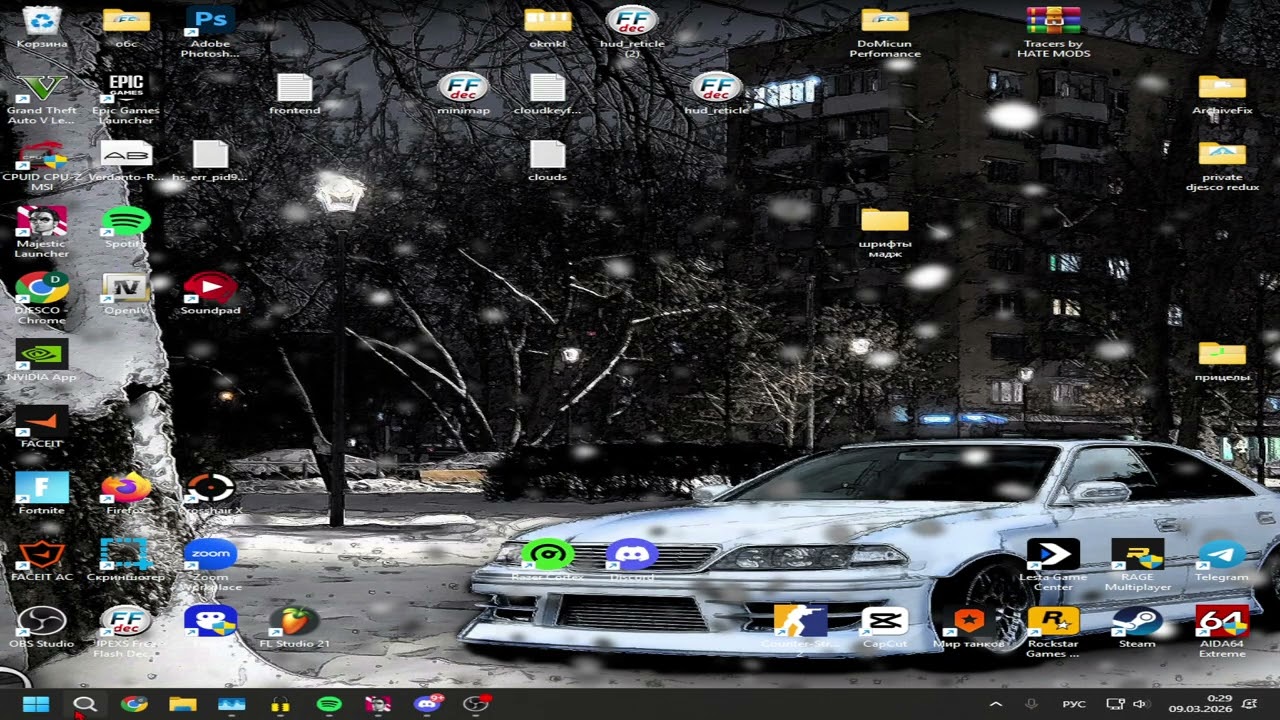Image resolution: width=1280 pixels, height=720 pixels.
Task: Open Tracers by HATE MODS archive
Action: pyautogui.click(x=1053, y=31)
